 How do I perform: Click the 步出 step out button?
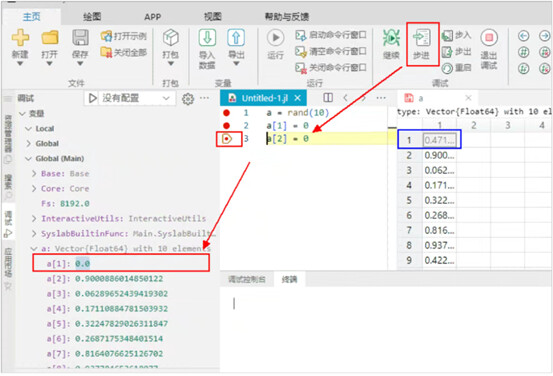[456, 52]
